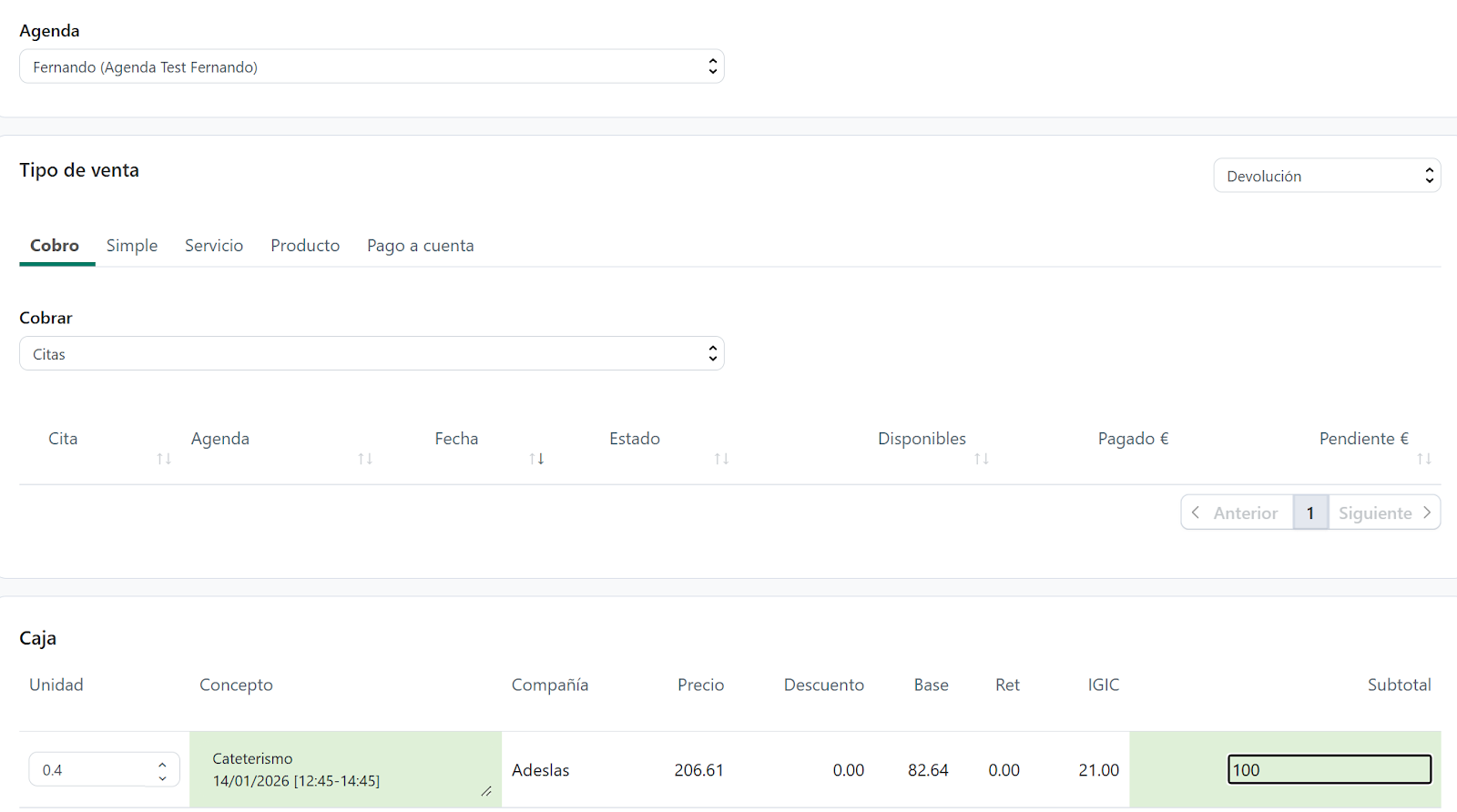
Task: Click the Cateterismo concept resize handle
Action: point(486,792)
